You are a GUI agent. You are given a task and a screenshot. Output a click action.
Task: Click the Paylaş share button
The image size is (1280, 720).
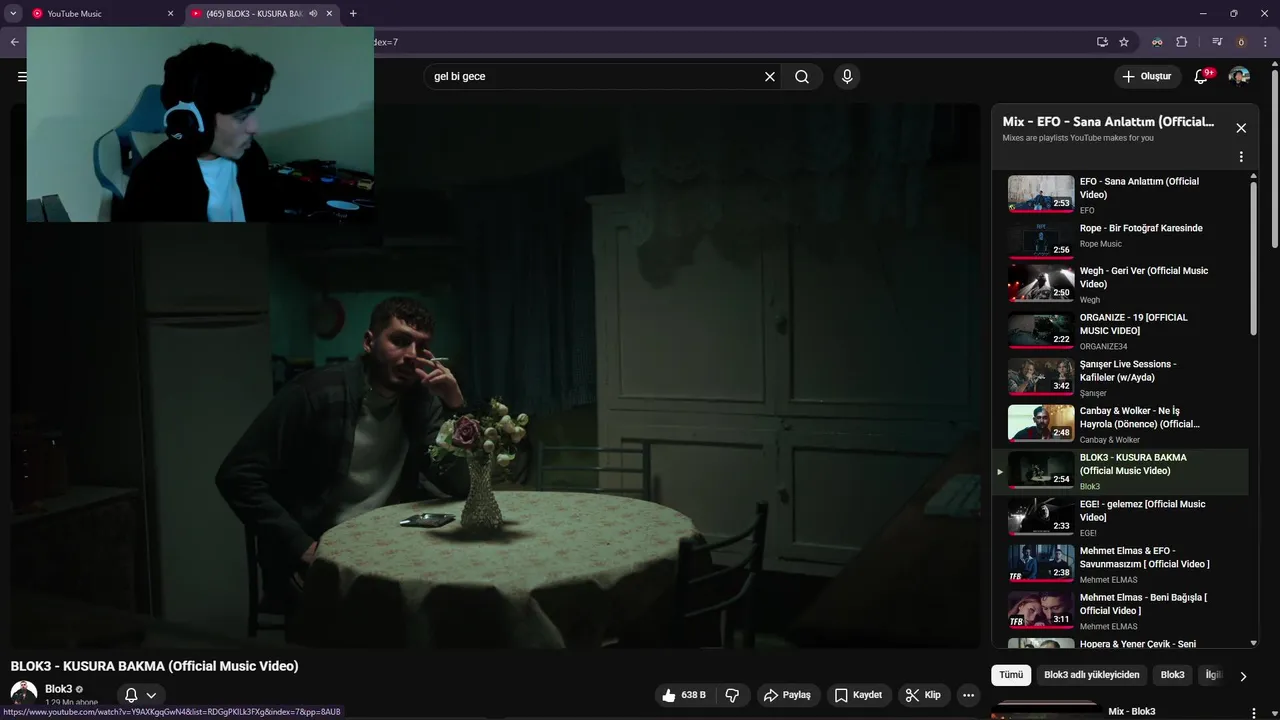tap(787, 695)
